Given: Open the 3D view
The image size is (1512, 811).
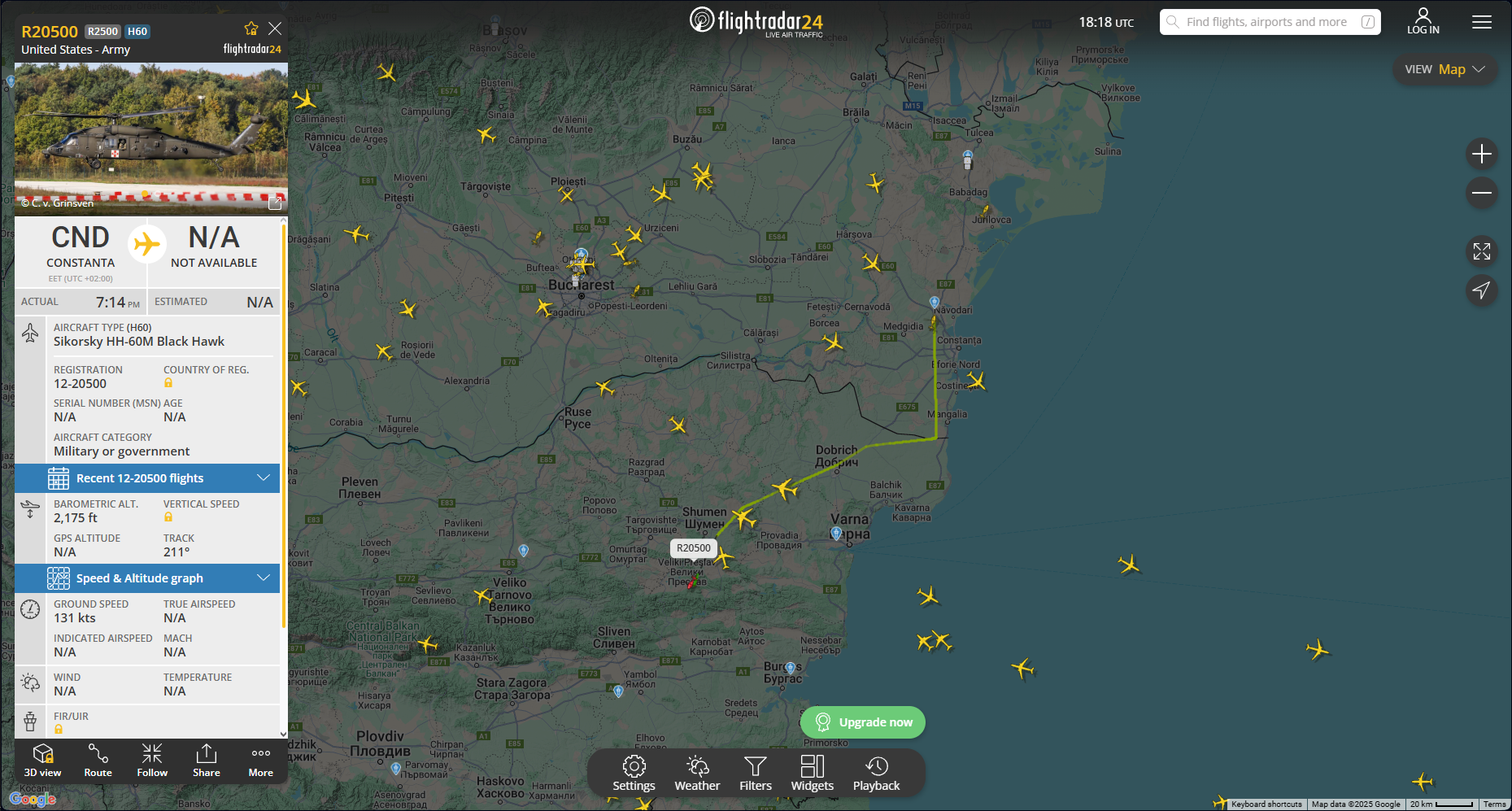Looking at the screenshot, I should 42,761.
